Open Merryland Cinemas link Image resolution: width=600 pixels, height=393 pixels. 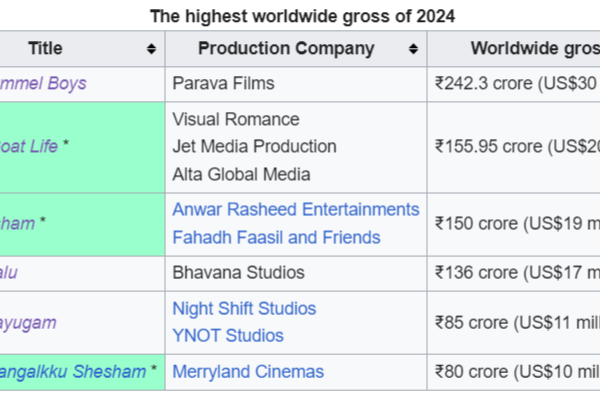pos(248,372)
